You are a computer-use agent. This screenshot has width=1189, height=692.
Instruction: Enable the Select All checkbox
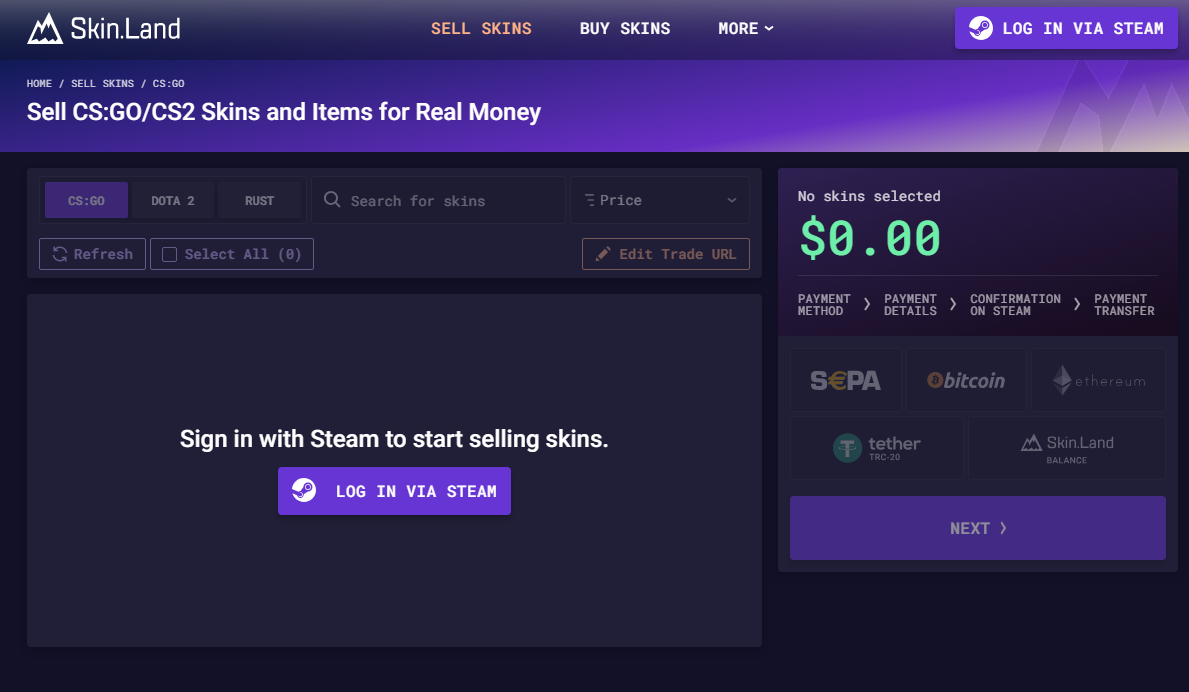pos(169,254)
